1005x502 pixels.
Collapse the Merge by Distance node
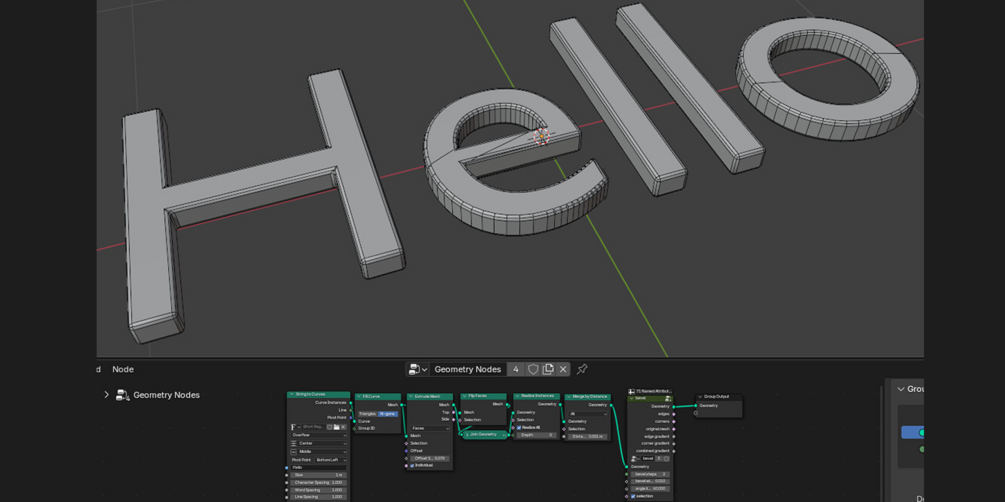tap(569, 396)
